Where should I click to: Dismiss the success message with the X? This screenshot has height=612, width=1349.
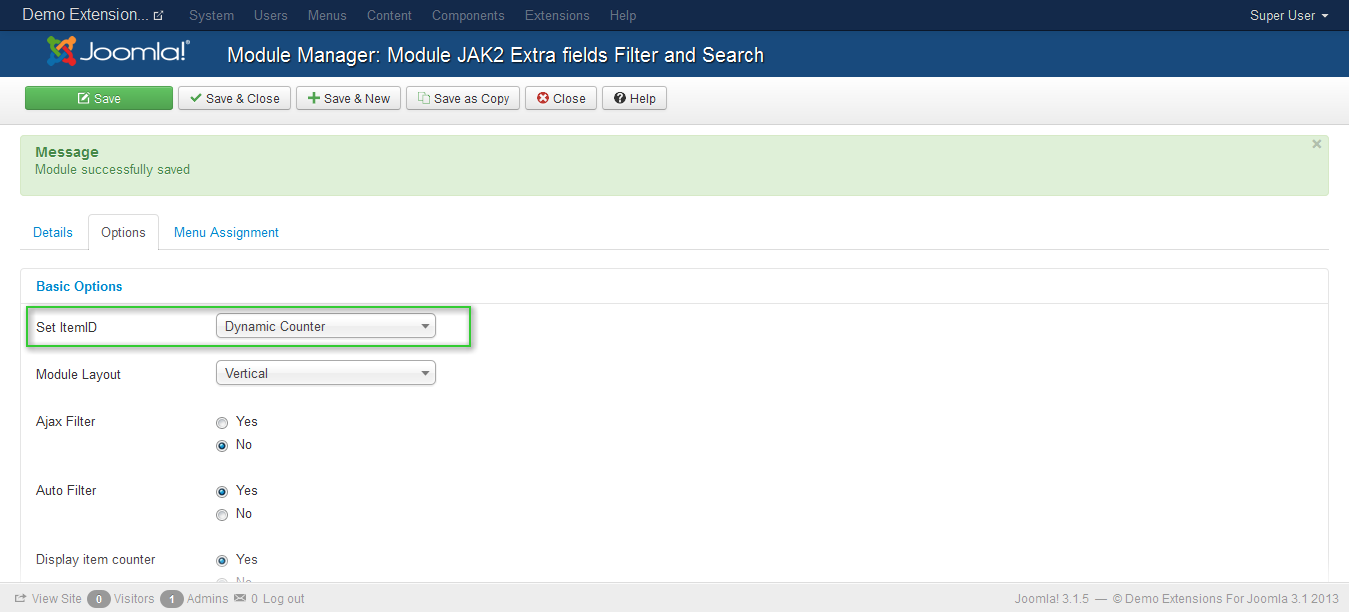pos(1316,144)
